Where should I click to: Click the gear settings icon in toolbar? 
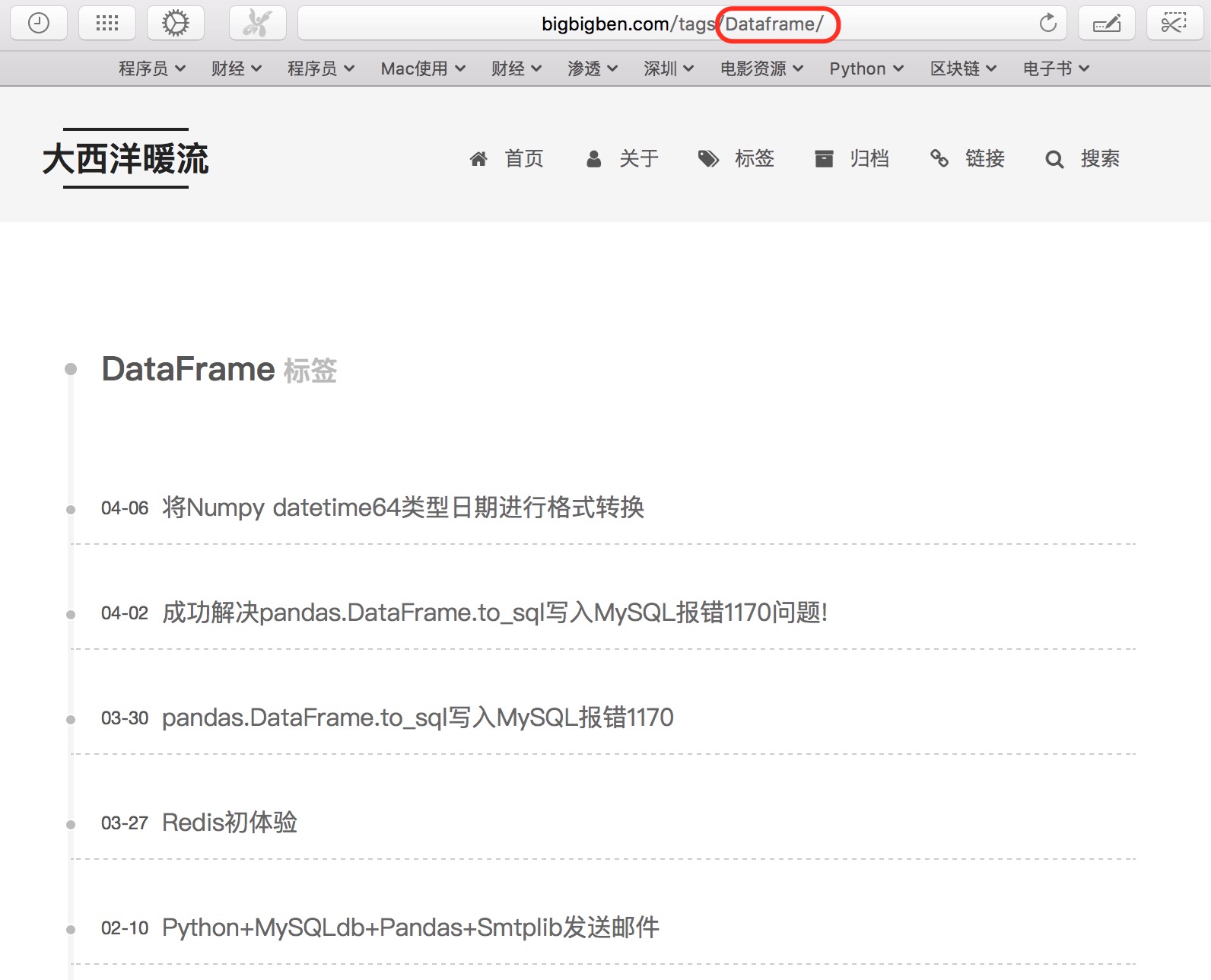tap(176, 24)
